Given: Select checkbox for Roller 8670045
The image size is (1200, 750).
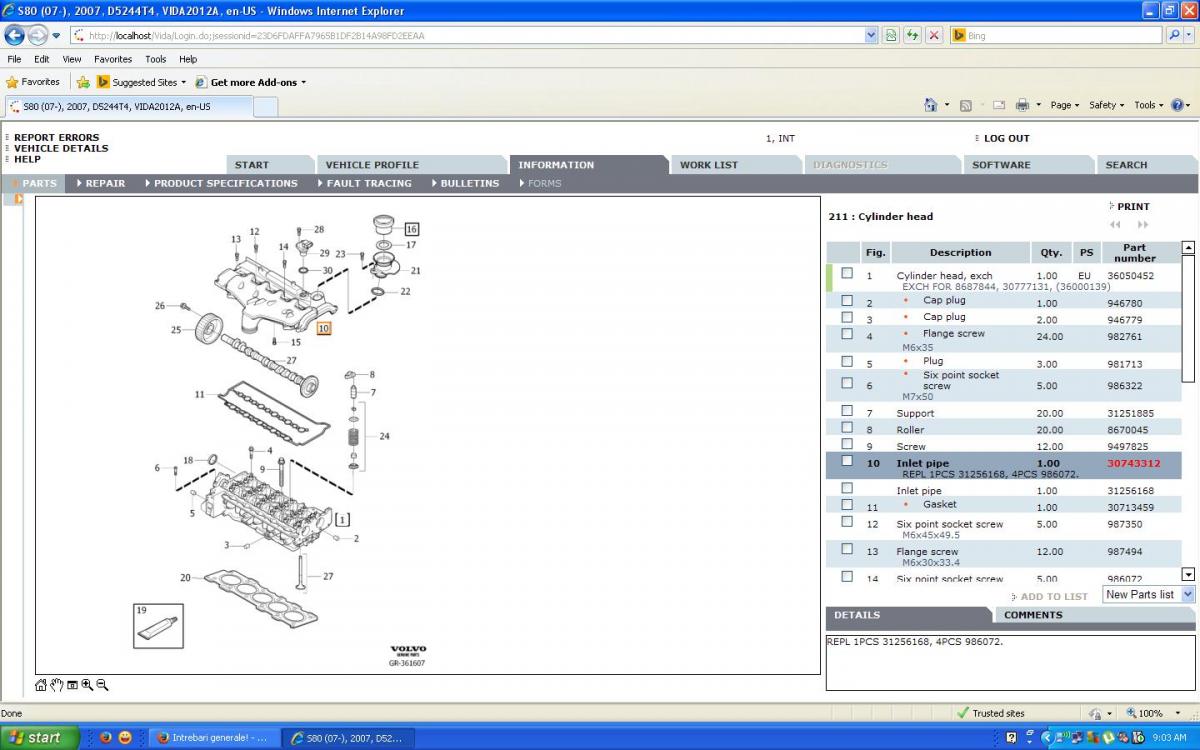Looking at the screenshot, I should click(x=847, y=427).
